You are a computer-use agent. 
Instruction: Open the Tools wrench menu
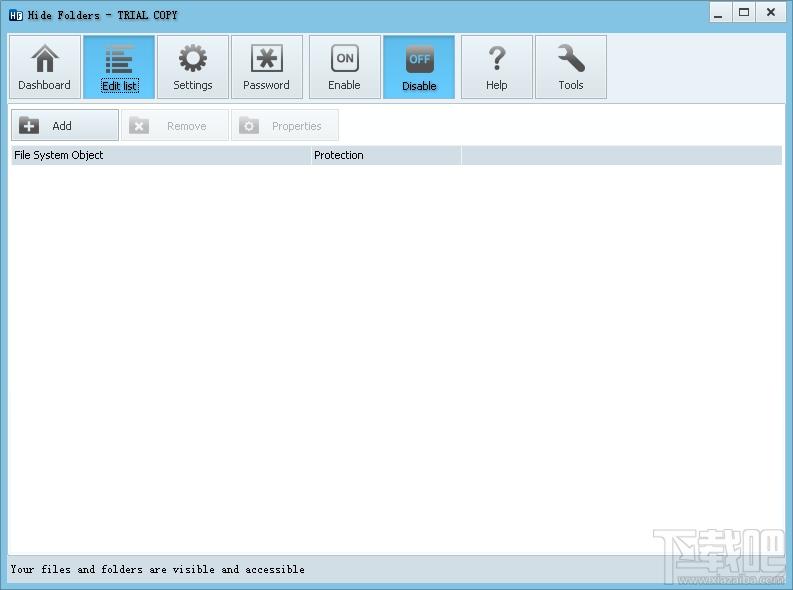(x=570, y=67)
